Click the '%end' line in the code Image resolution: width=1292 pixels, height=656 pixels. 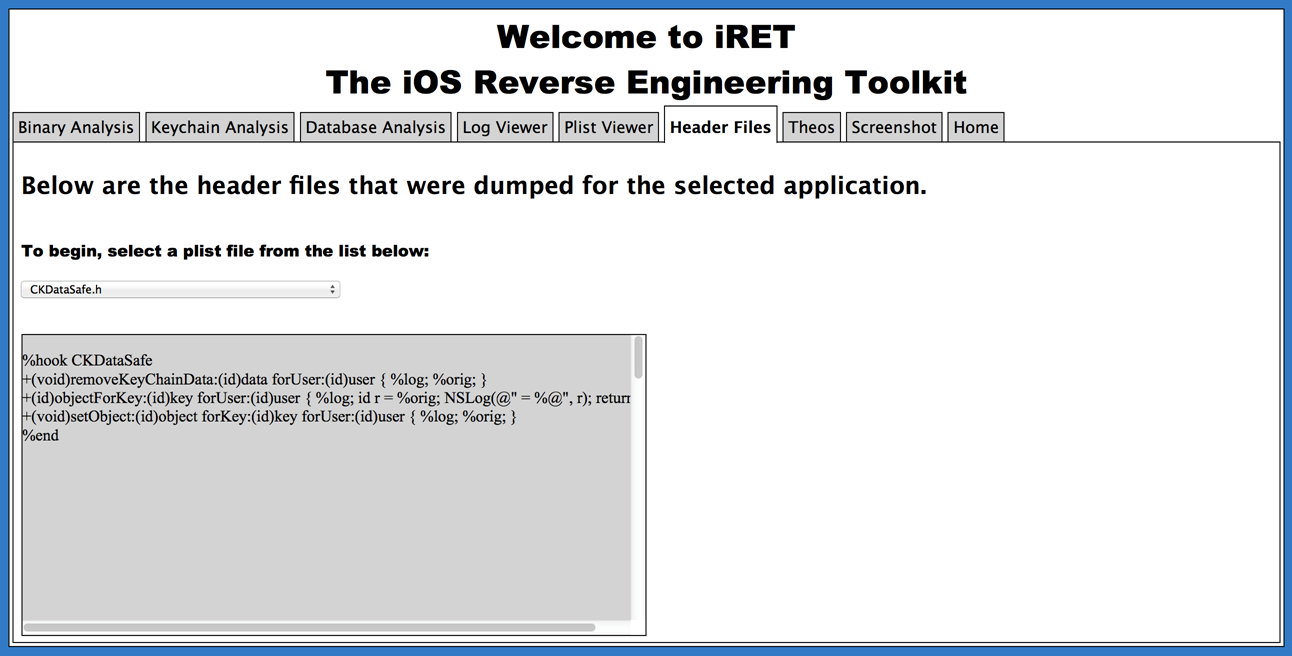(41, 436)
